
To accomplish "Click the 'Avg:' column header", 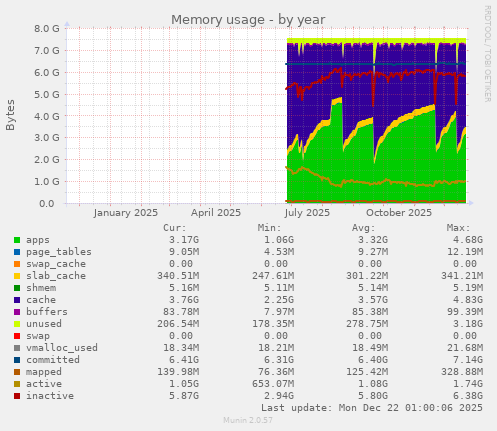I will pyautogui.click(x=363, y=228).
